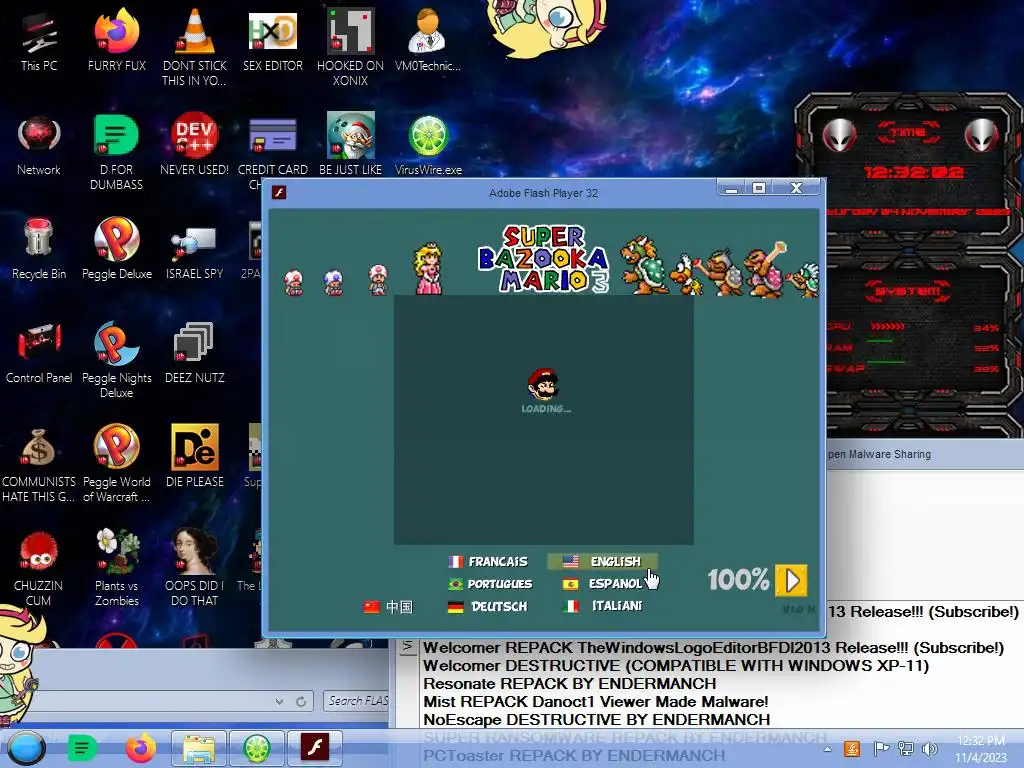This screenshot has width=1024, height=768.
Task: Open the COMMUNISTS HATE THIS money bag icon
Action: pyautogui.click(x=39, y=464)
